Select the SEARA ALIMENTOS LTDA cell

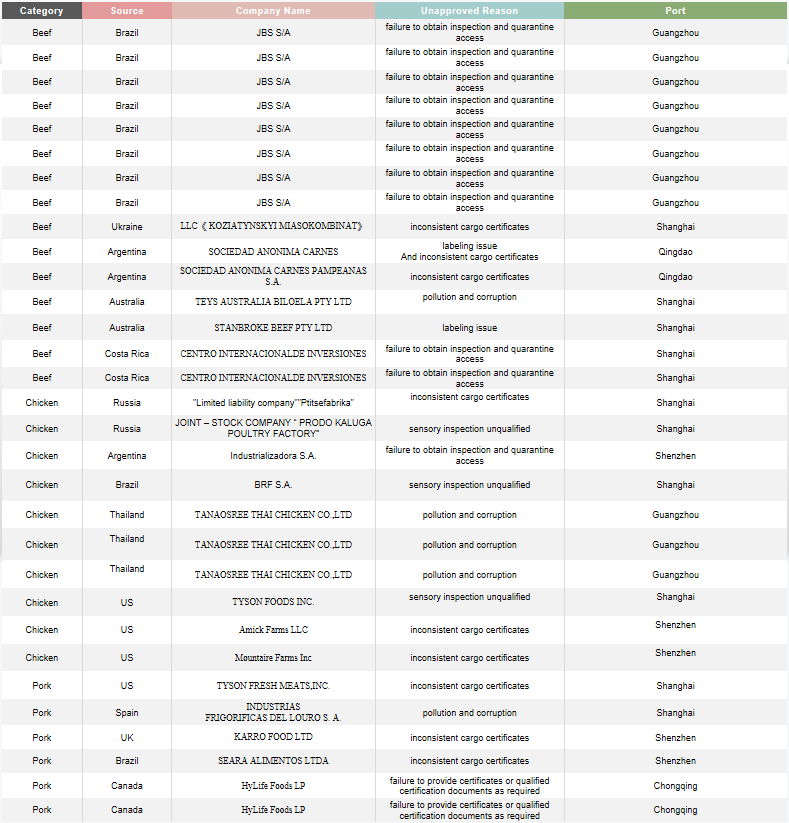click(x=273, y=761)
